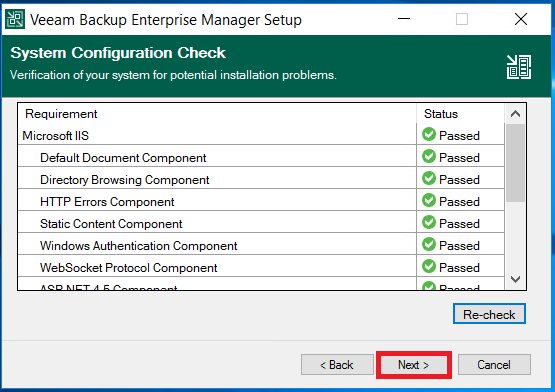
Task: Click Passed status of Microsoft IIS
Action: point(459,136)
